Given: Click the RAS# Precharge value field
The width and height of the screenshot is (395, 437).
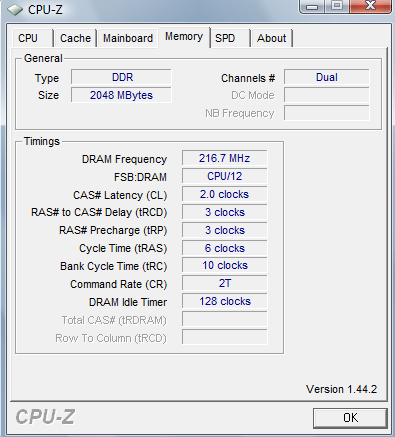Looking at the screenshot, I should tap(224, 230).
